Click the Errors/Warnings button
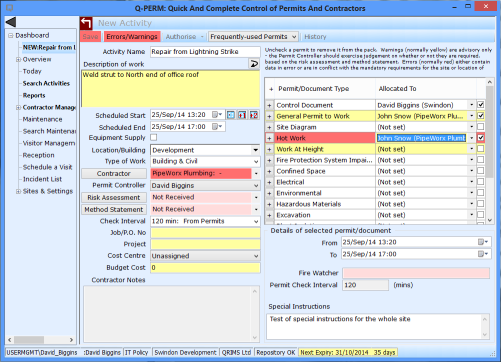The width and height of the screenshot is (501, 362). pos(132,37)
